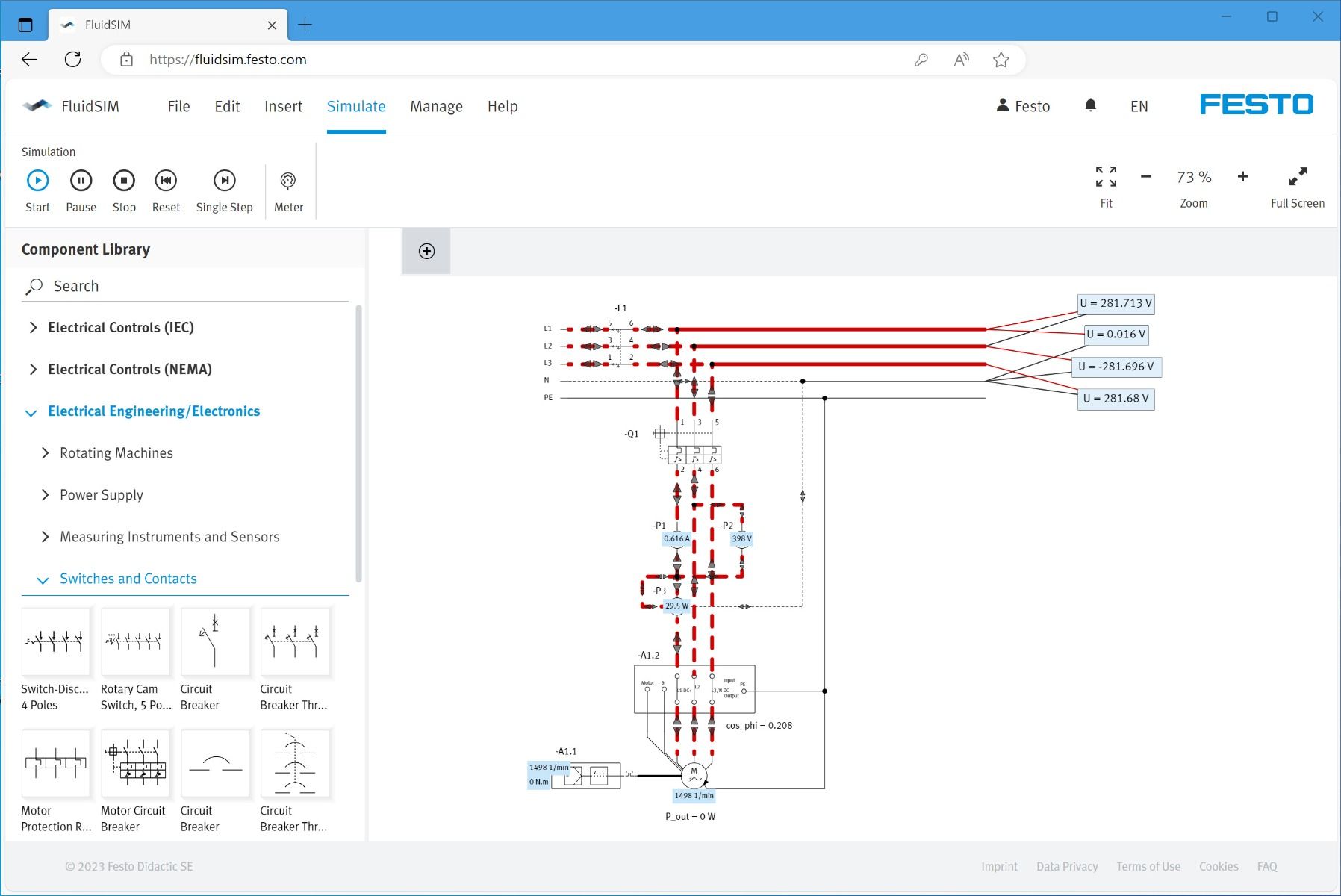This screenshot has height=896, width=1341.
Task: Start the simulation
Action: [37, 191]
